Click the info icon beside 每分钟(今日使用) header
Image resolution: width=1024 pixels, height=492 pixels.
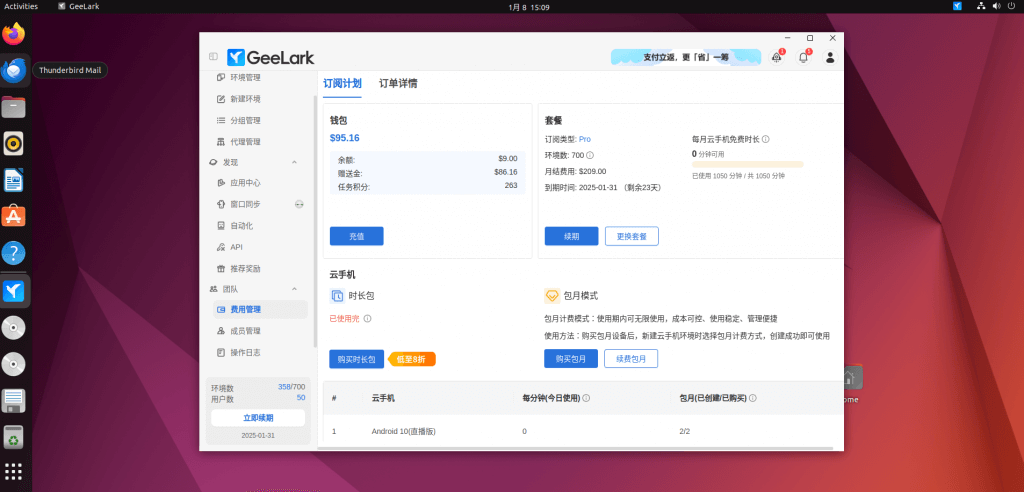pos(586,398)
